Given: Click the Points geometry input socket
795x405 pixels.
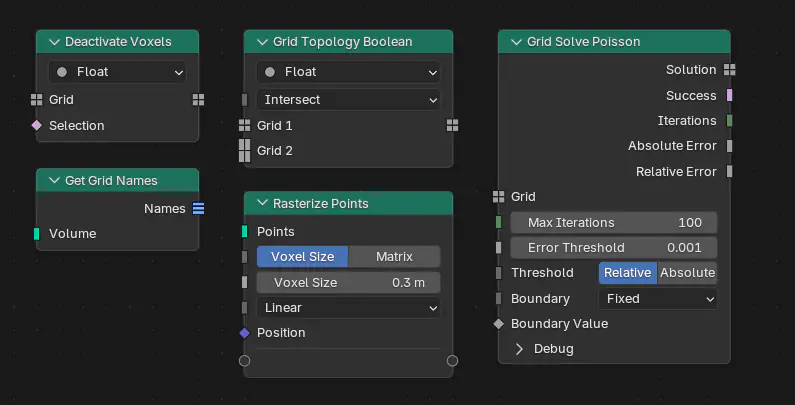Looking at the screenshot, I should tap(244, 232).
